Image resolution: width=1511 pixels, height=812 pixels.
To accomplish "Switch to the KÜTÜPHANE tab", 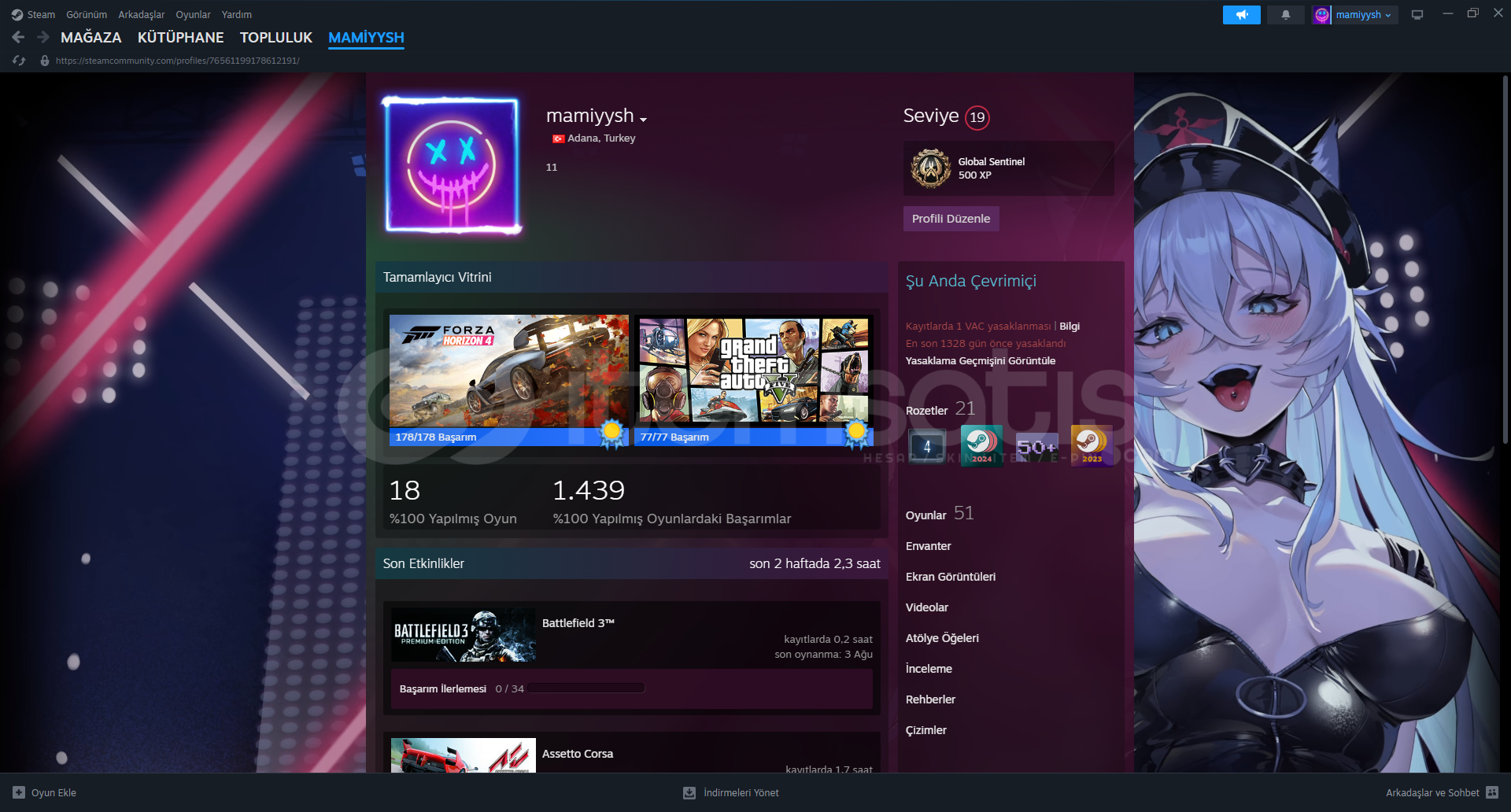I will [181, 38].
